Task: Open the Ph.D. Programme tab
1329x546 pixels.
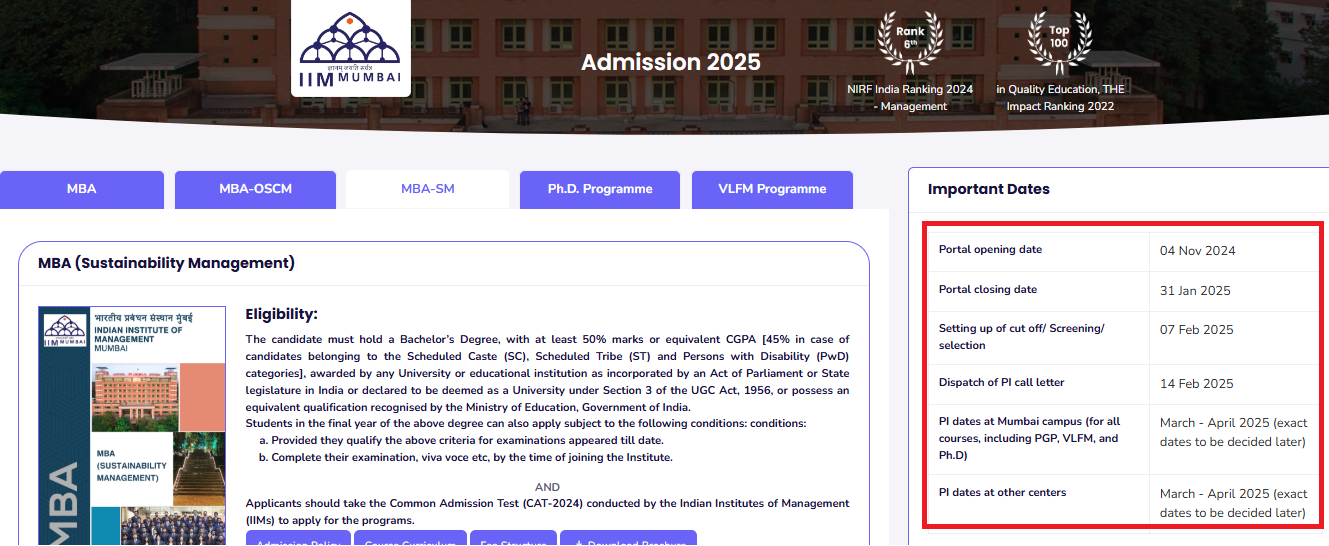Action: [x=600, y=189]
